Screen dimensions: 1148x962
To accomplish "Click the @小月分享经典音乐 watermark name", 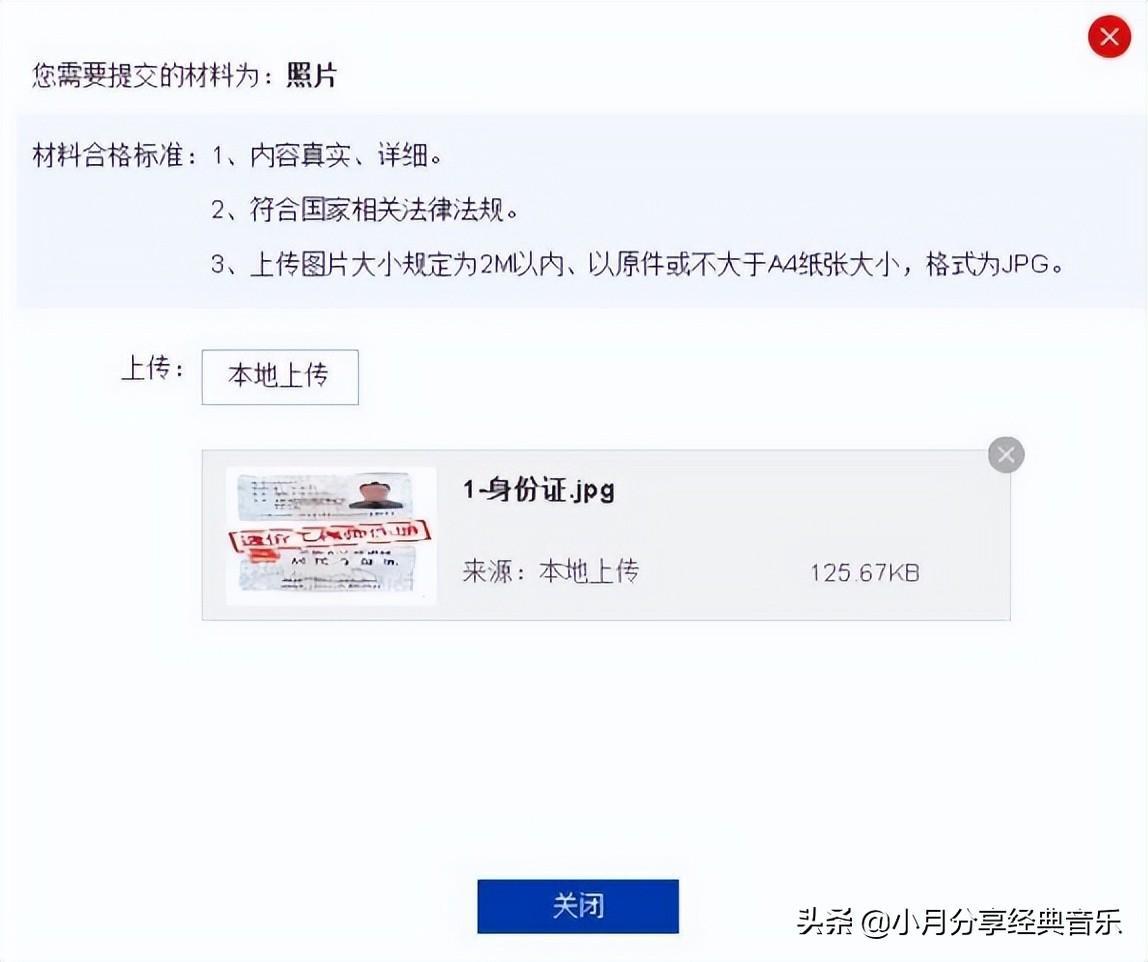I will (x=991, y=921).
